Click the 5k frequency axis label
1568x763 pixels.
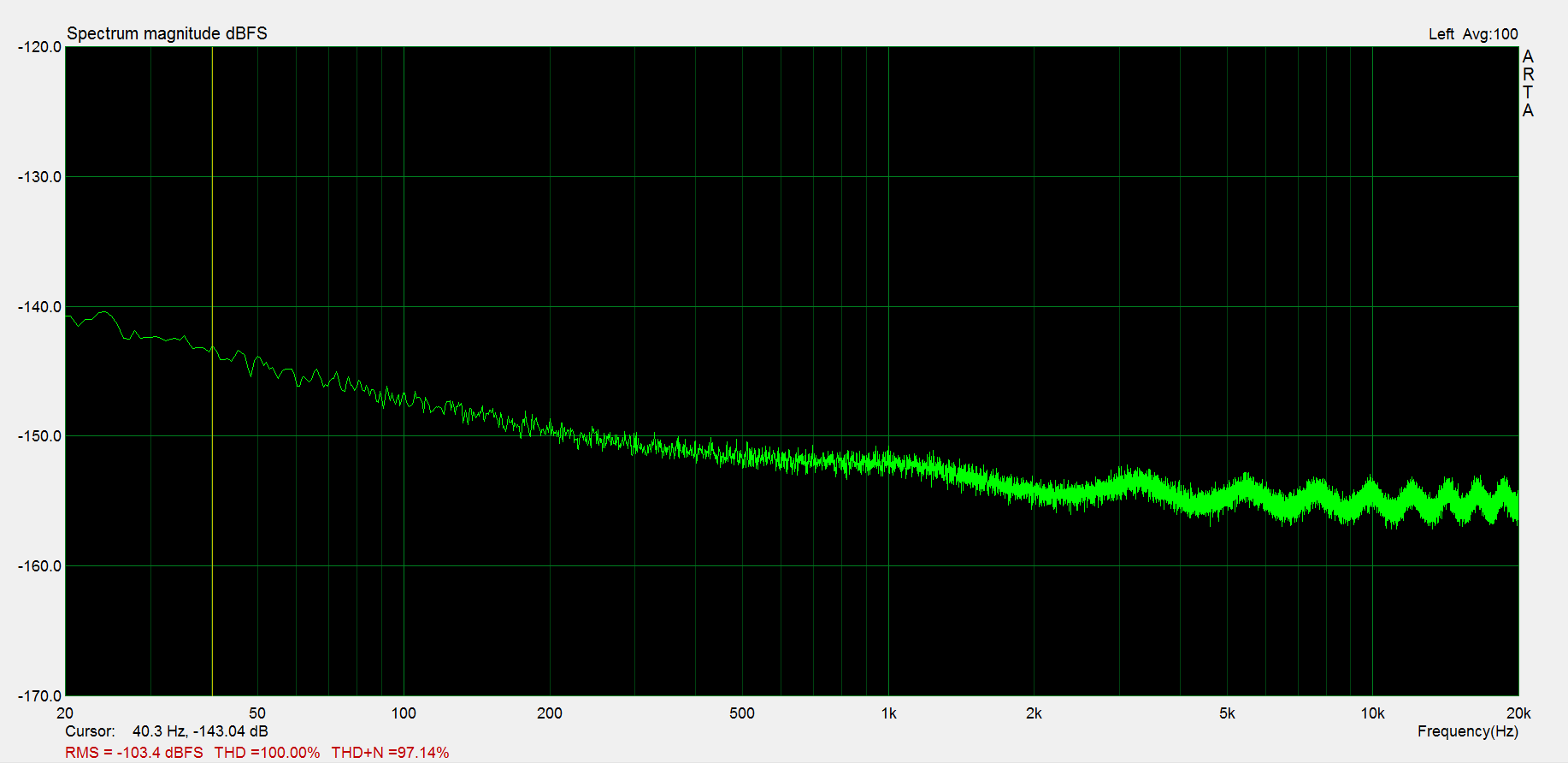coord(1227,713)
